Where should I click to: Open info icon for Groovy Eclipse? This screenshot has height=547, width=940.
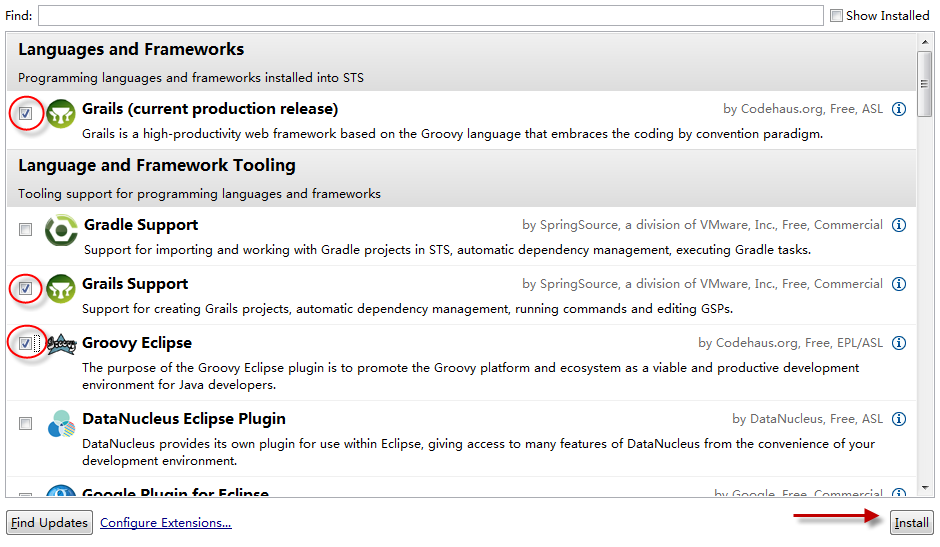click(x=899, y=343)
